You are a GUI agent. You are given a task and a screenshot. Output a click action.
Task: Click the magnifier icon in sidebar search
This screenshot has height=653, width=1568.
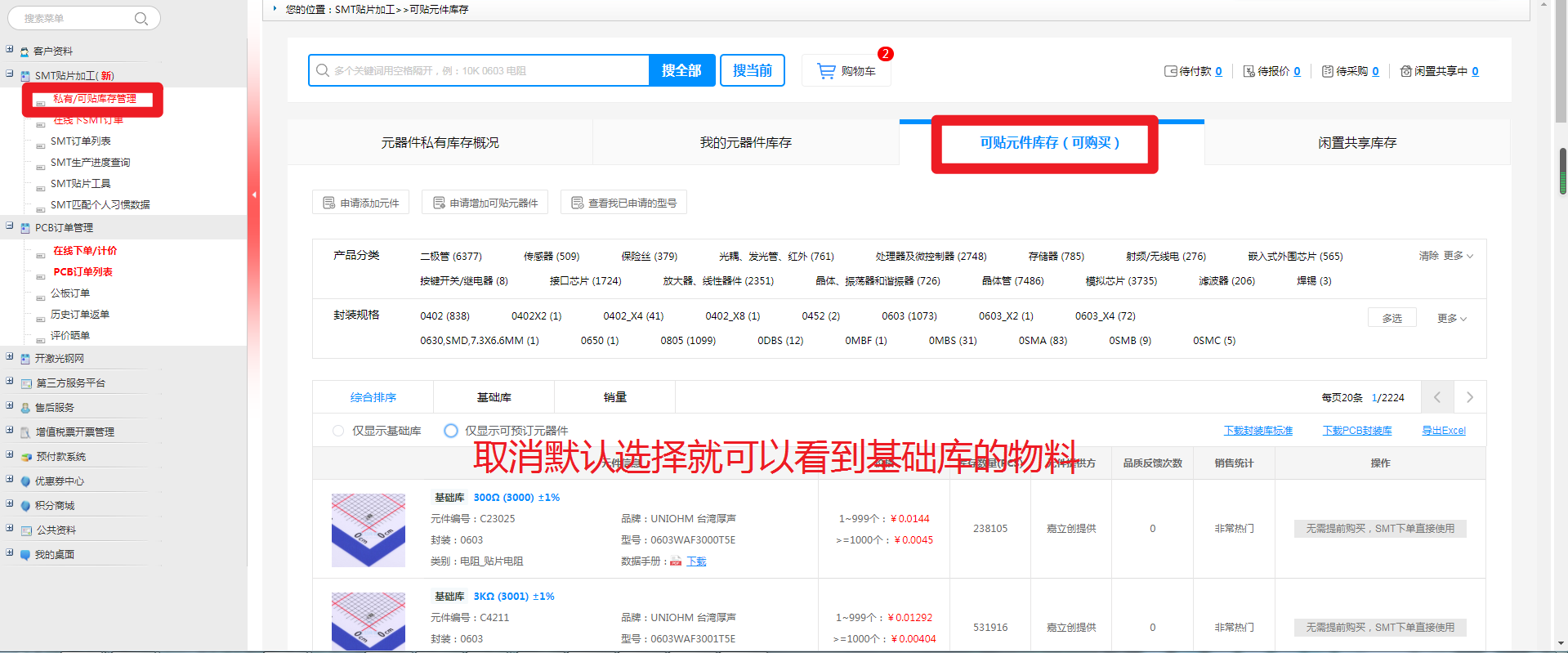(141, 19)
